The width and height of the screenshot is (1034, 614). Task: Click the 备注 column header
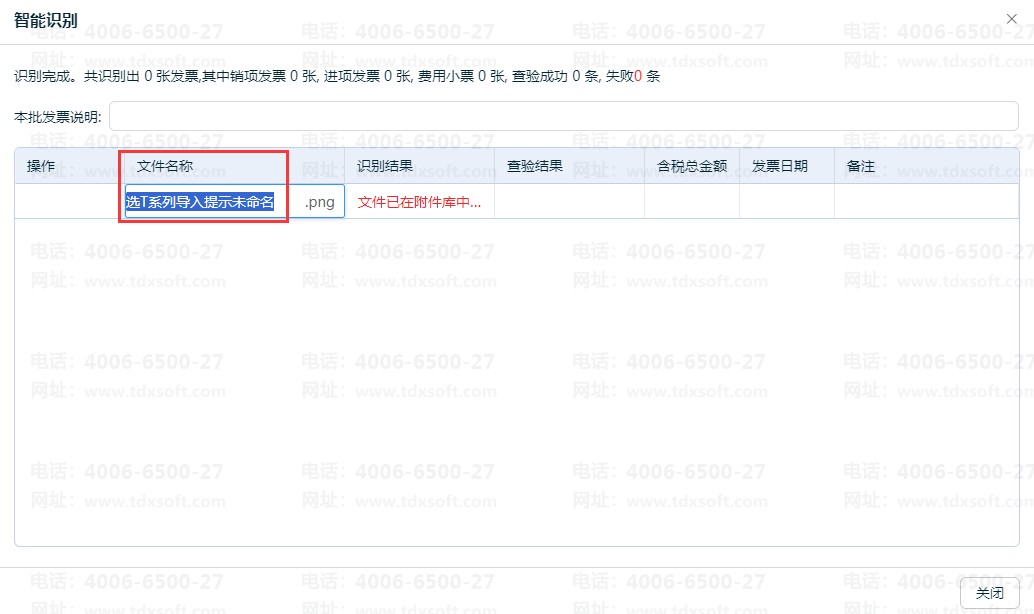coord(861,166)
